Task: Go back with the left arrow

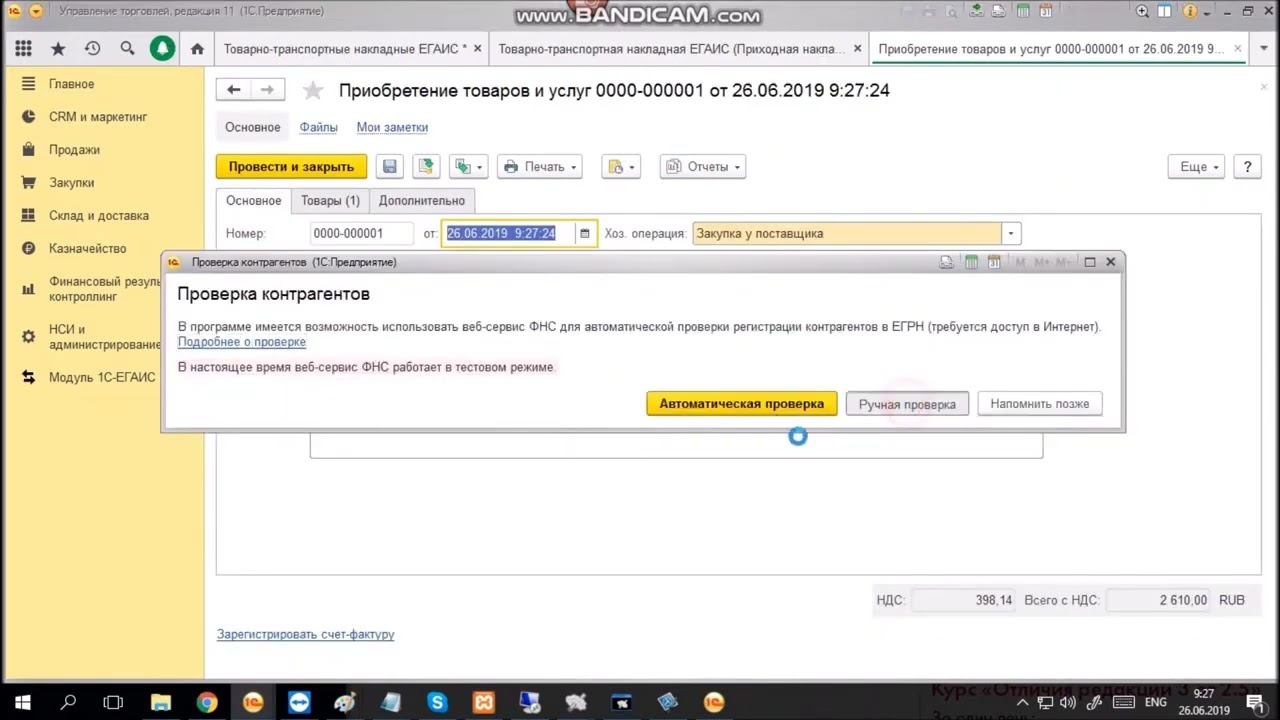Action: 233,90
